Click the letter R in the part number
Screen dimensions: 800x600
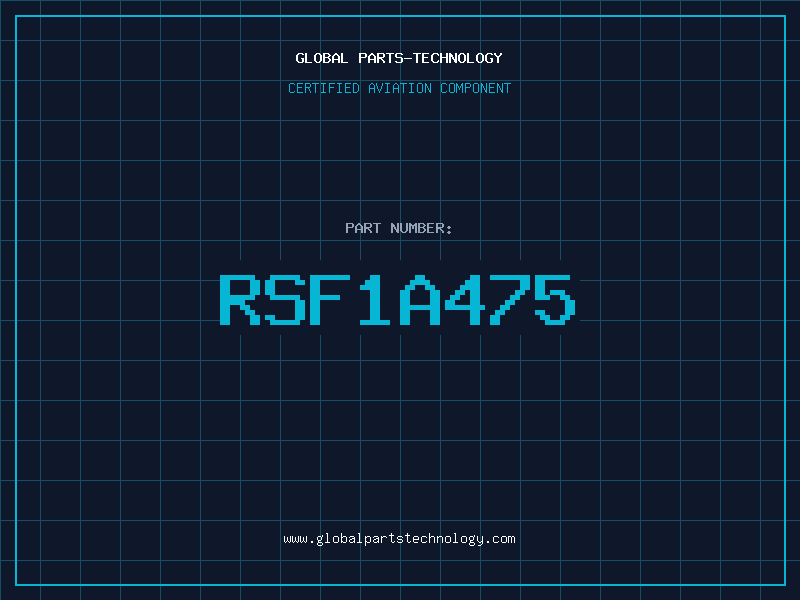240,300
